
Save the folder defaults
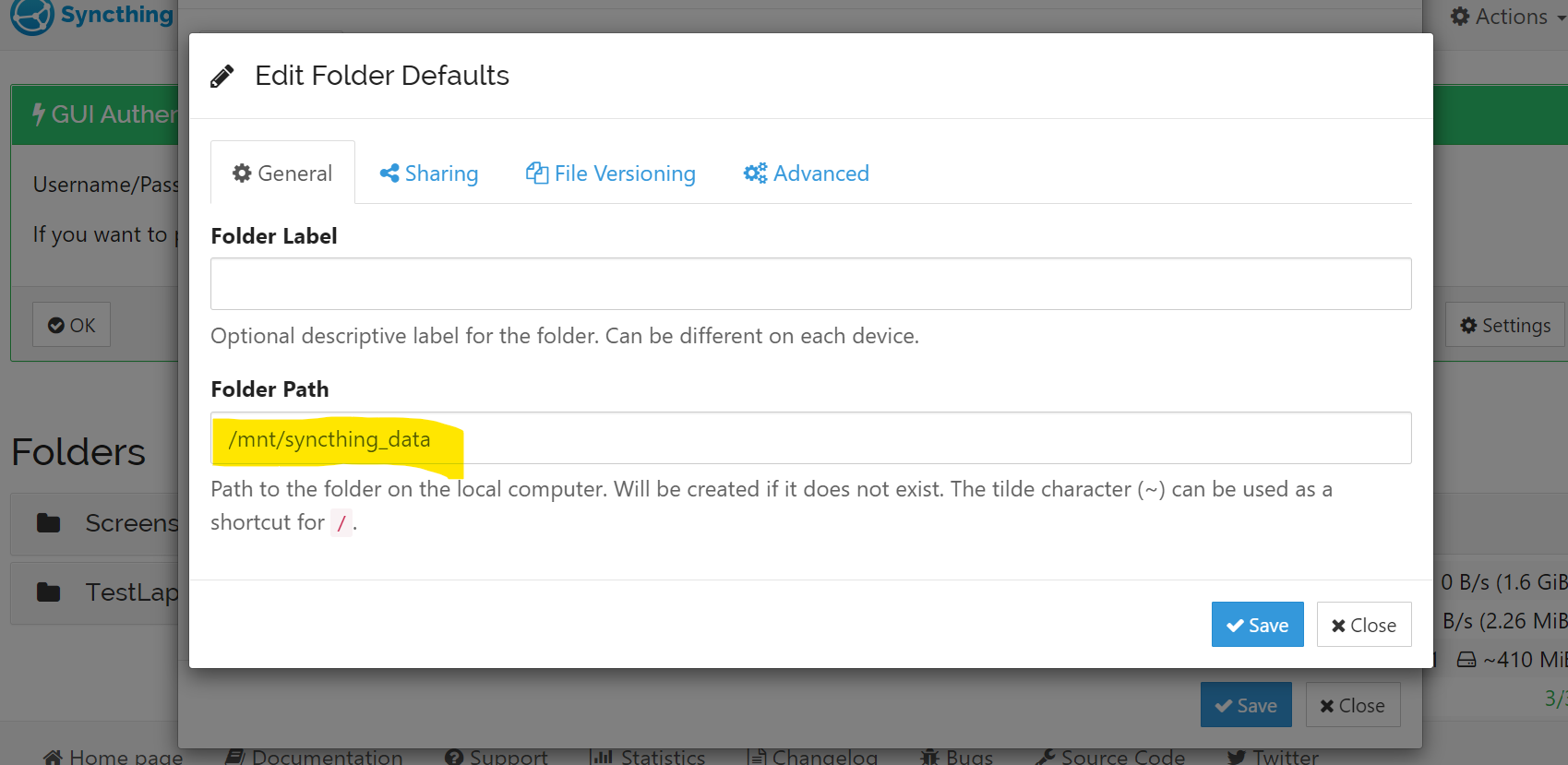[1257, 625]
